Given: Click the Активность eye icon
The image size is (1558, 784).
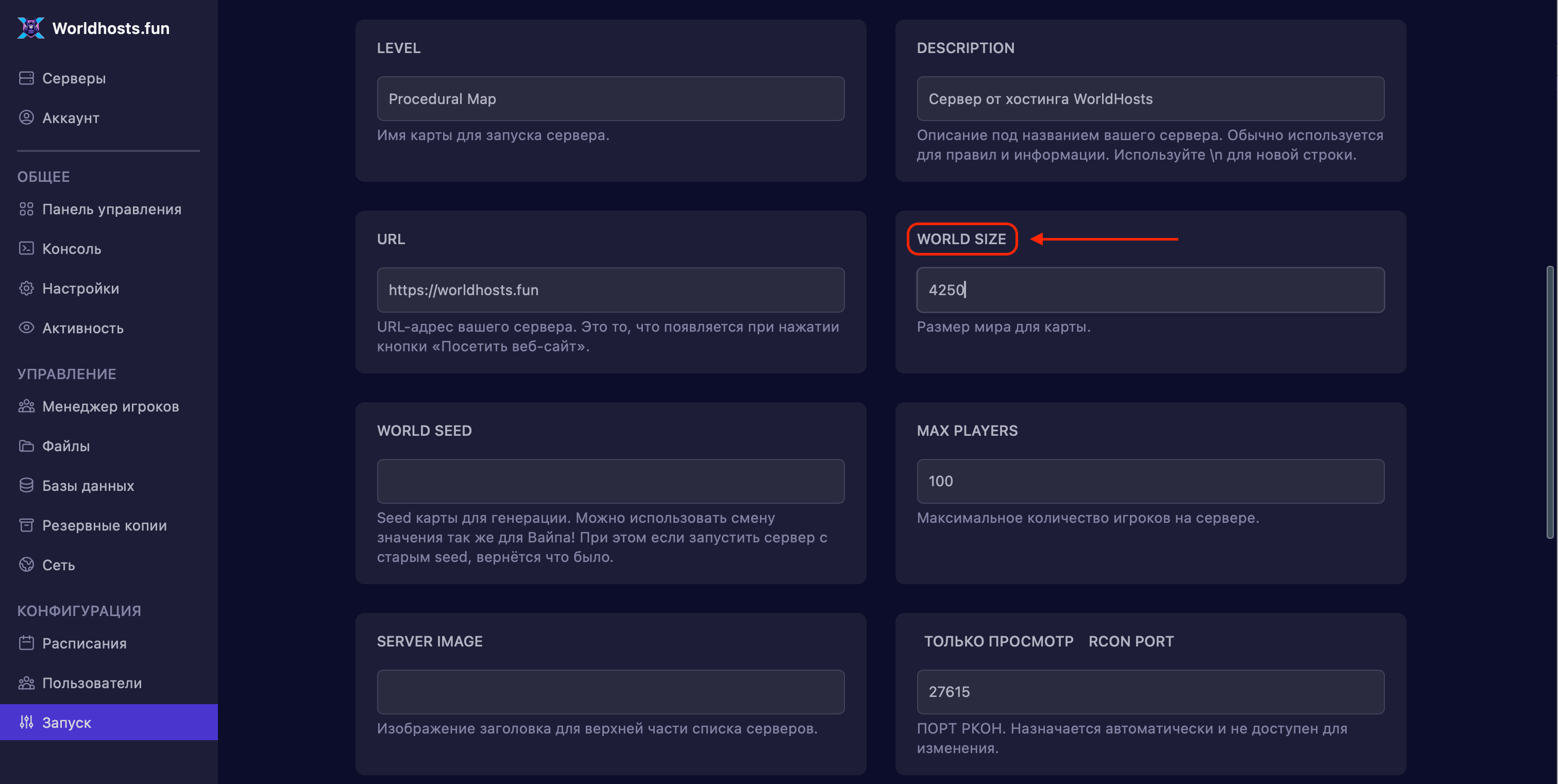Looking at the screenshot, I should click(x=26, y=328).
